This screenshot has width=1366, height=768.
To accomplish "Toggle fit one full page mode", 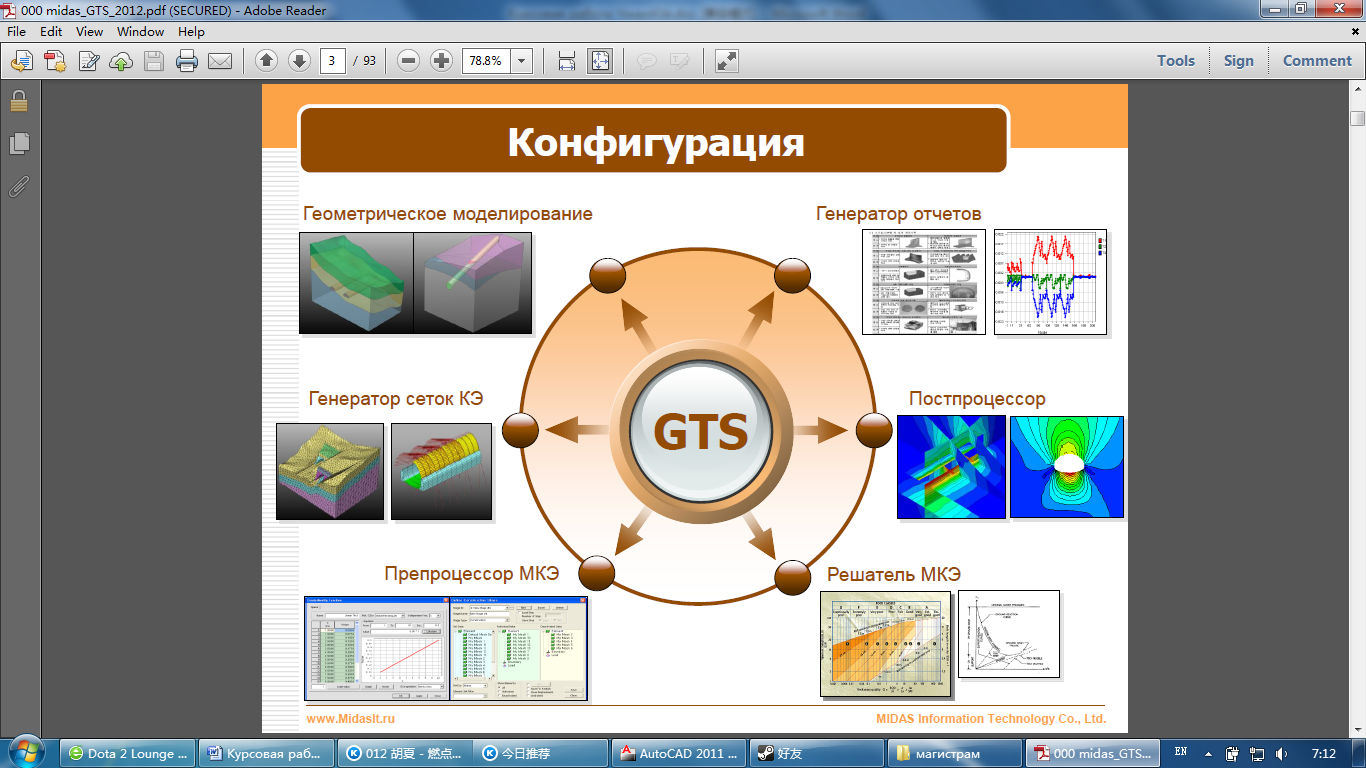I will pos(599,61).
